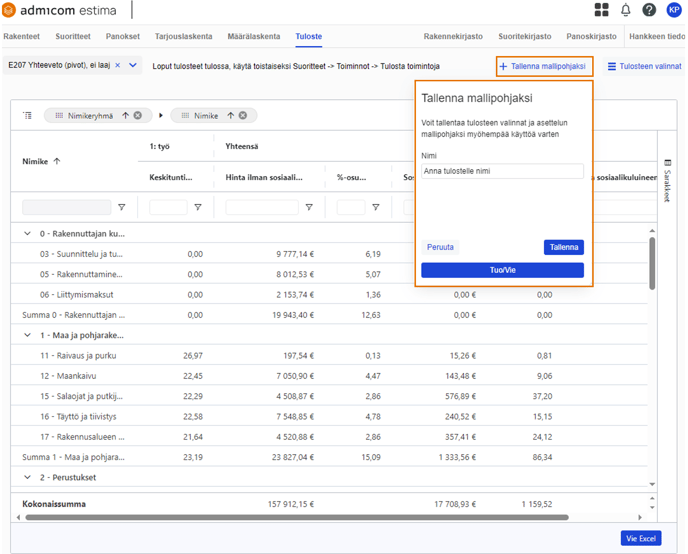688x554 pixels.
Task: Open Hankkeen tiedot tab
Action: (x=657, y=36)
